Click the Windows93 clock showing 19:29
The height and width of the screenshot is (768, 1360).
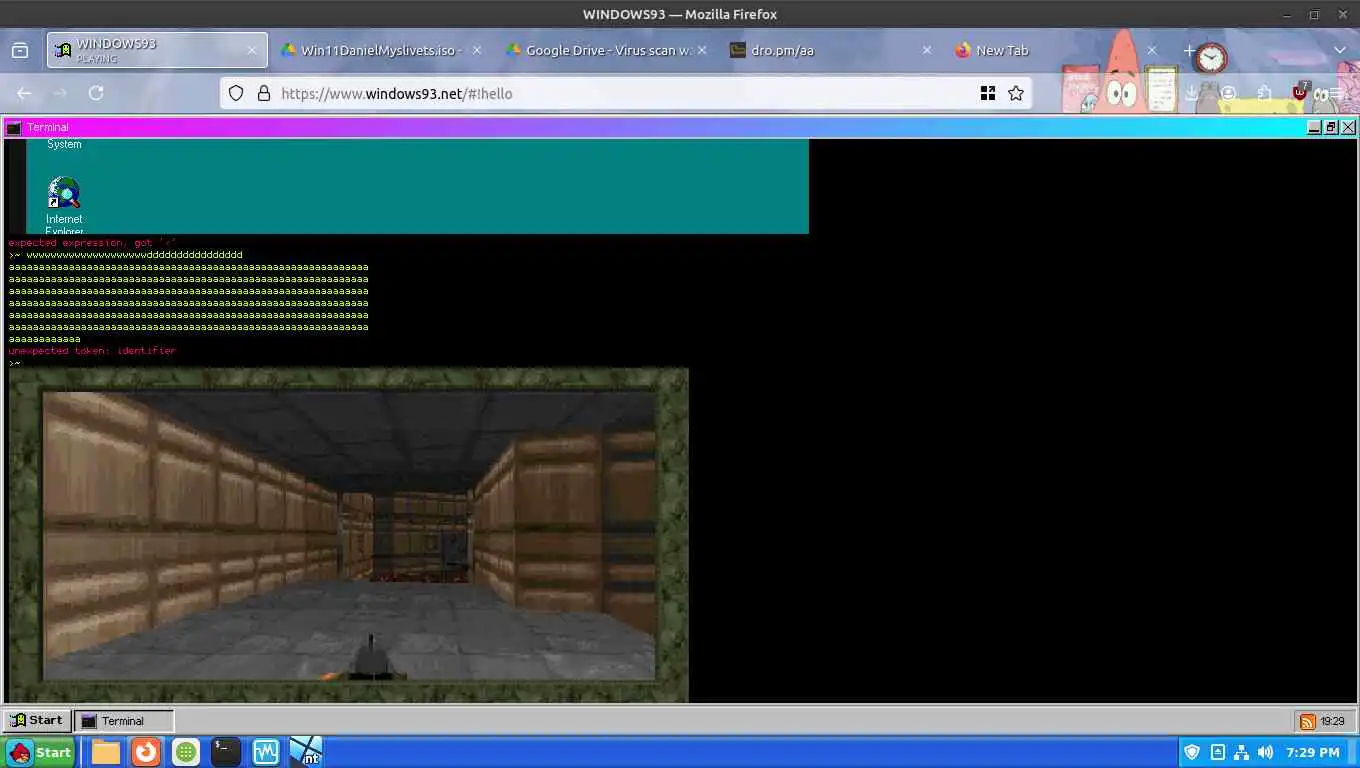pos(1332,721)
